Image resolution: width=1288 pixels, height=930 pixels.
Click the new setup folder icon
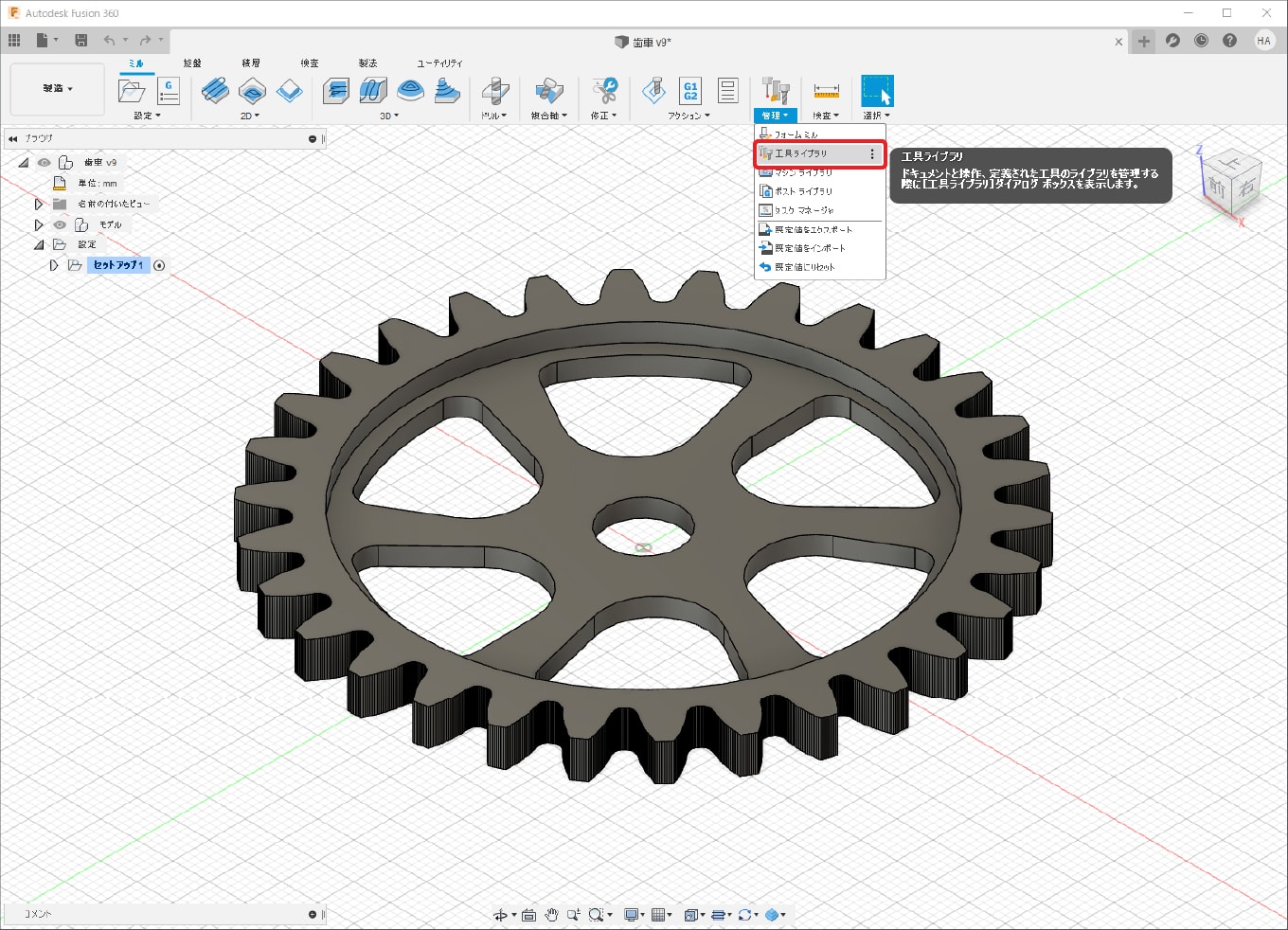click(132, 91)
